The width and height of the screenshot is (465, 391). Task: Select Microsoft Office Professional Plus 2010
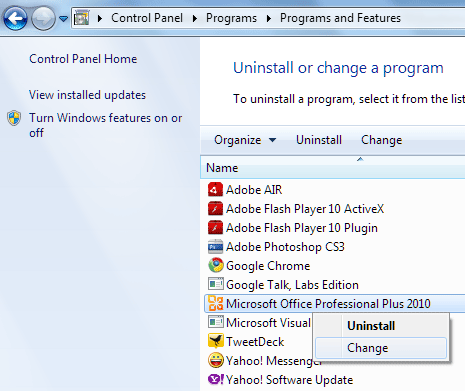click(328, 304)
